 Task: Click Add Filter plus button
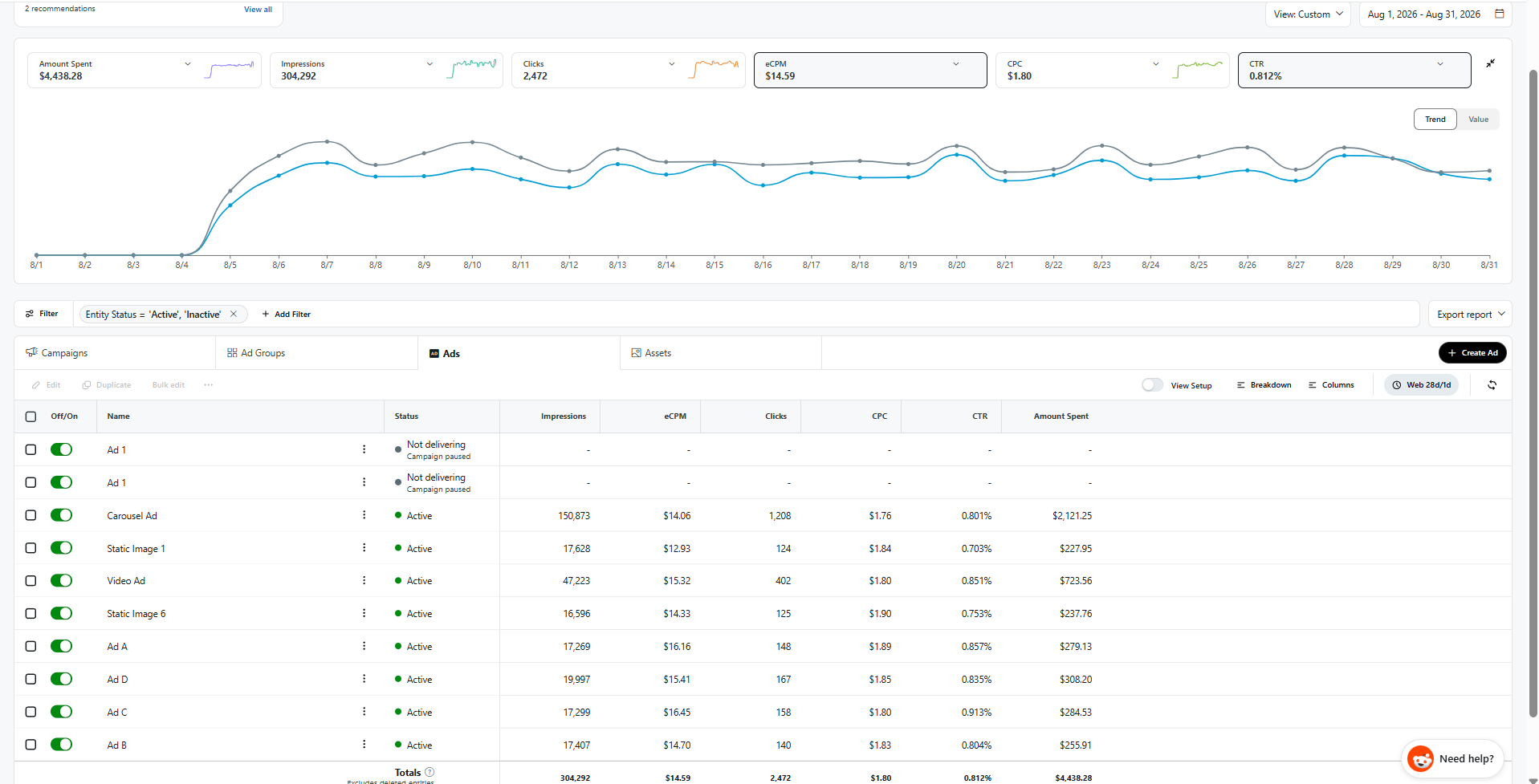tap(287, 314)
